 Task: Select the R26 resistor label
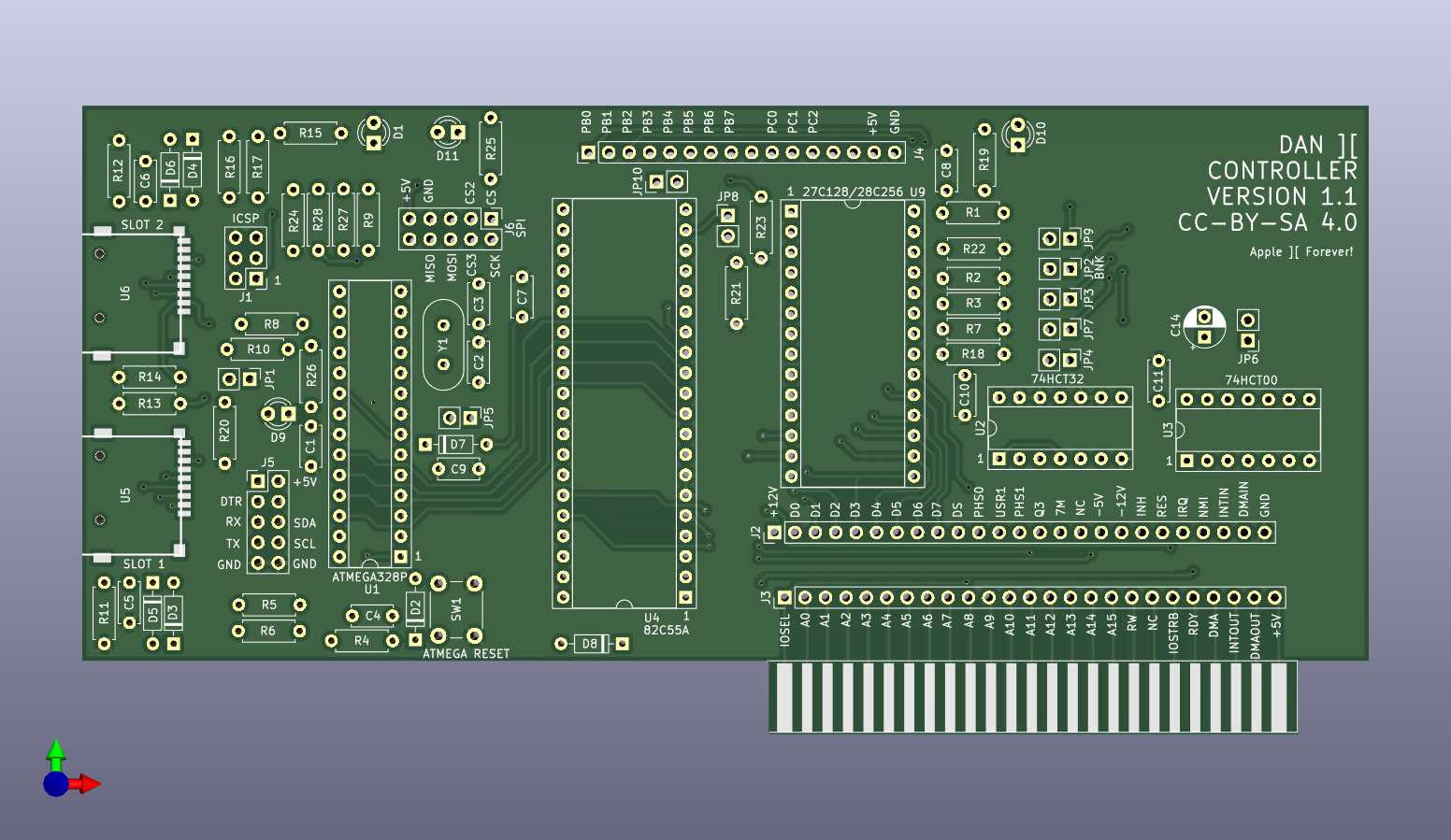click(x=311, y=377)
